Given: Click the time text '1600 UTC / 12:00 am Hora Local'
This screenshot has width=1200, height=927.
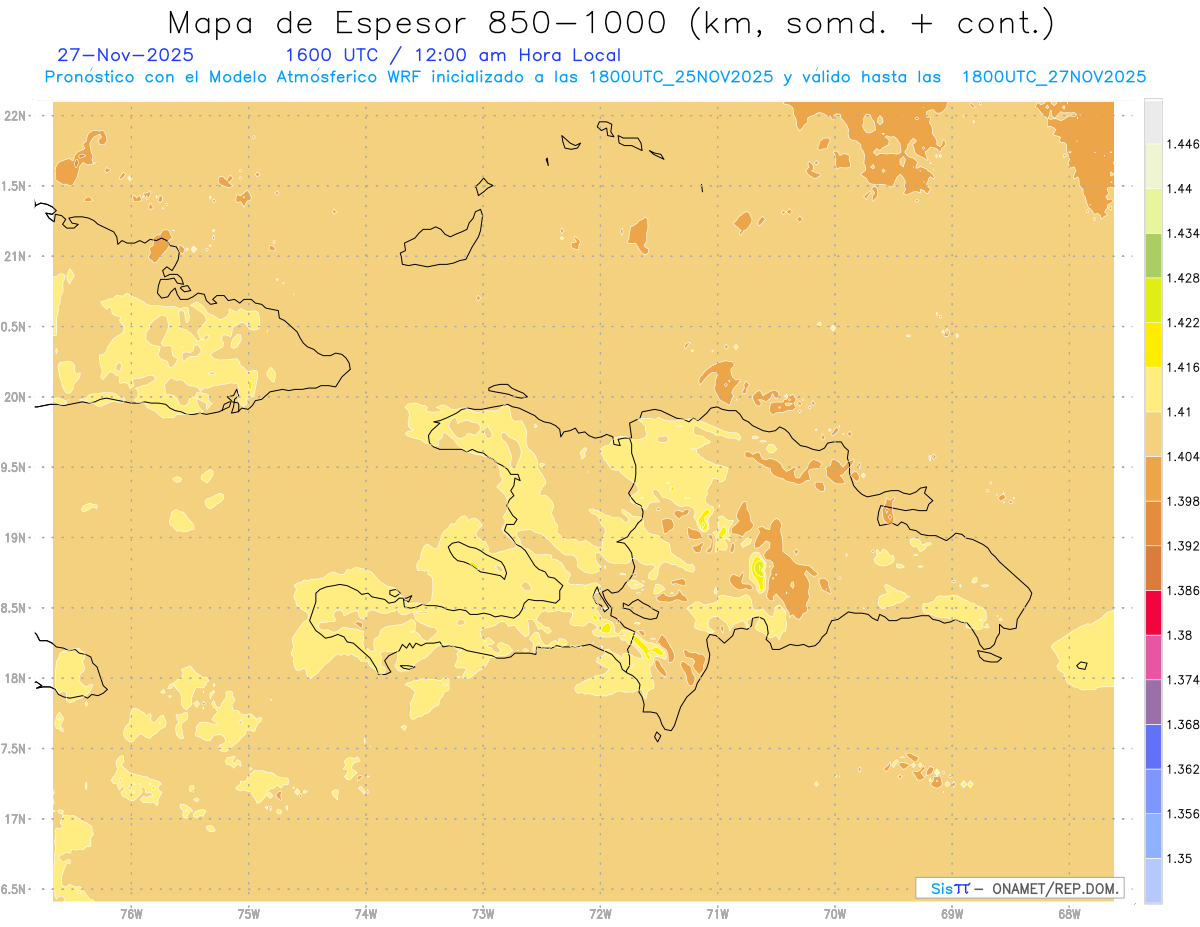Looking at the screenshot, I should click(x=453, y=55).
